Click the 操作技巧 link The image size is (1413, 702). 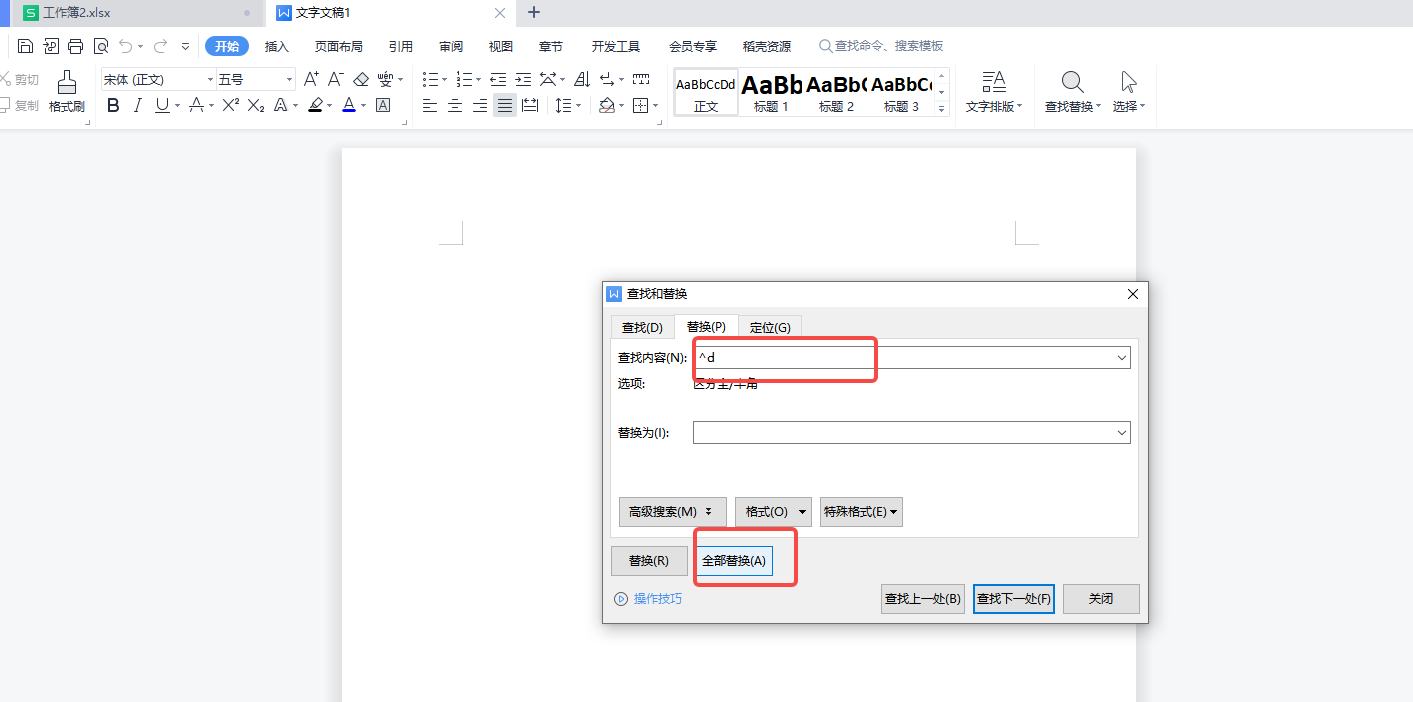pyautogui.click(x=657, y=599)
